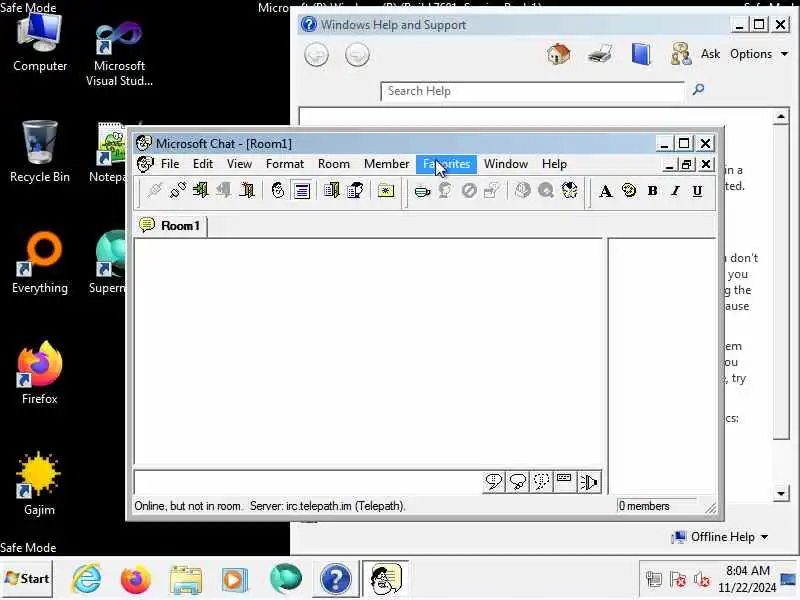Screen dimensions: 800x600
Task: Click the greyed NetMeeting globe icon
Action: pos(522,191)
